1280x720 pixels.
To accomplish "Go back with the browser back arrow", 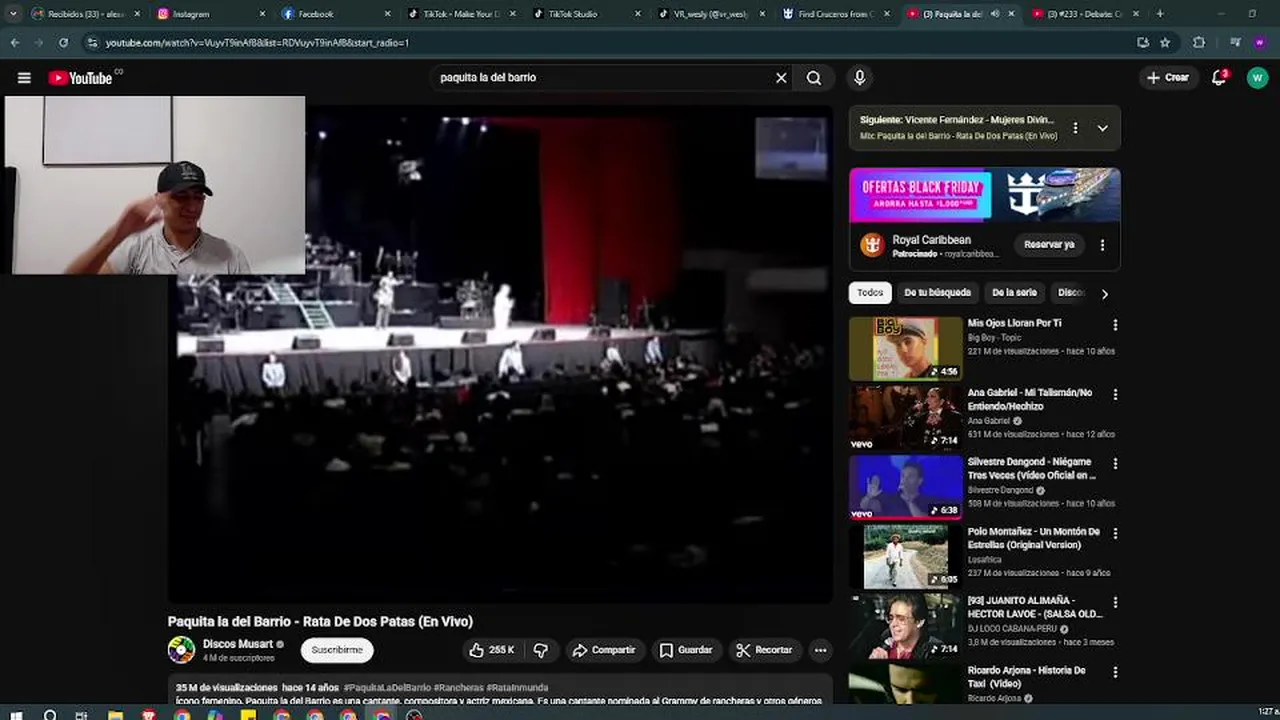I will [14, 43].
